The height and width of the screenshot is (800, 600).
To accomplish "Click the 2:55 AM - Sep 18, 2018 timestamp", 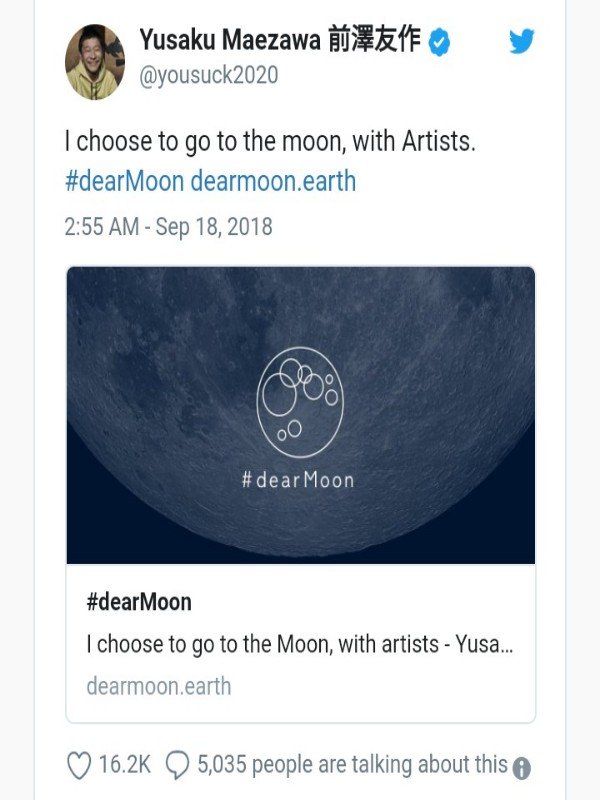I will [x=168, y=227].
